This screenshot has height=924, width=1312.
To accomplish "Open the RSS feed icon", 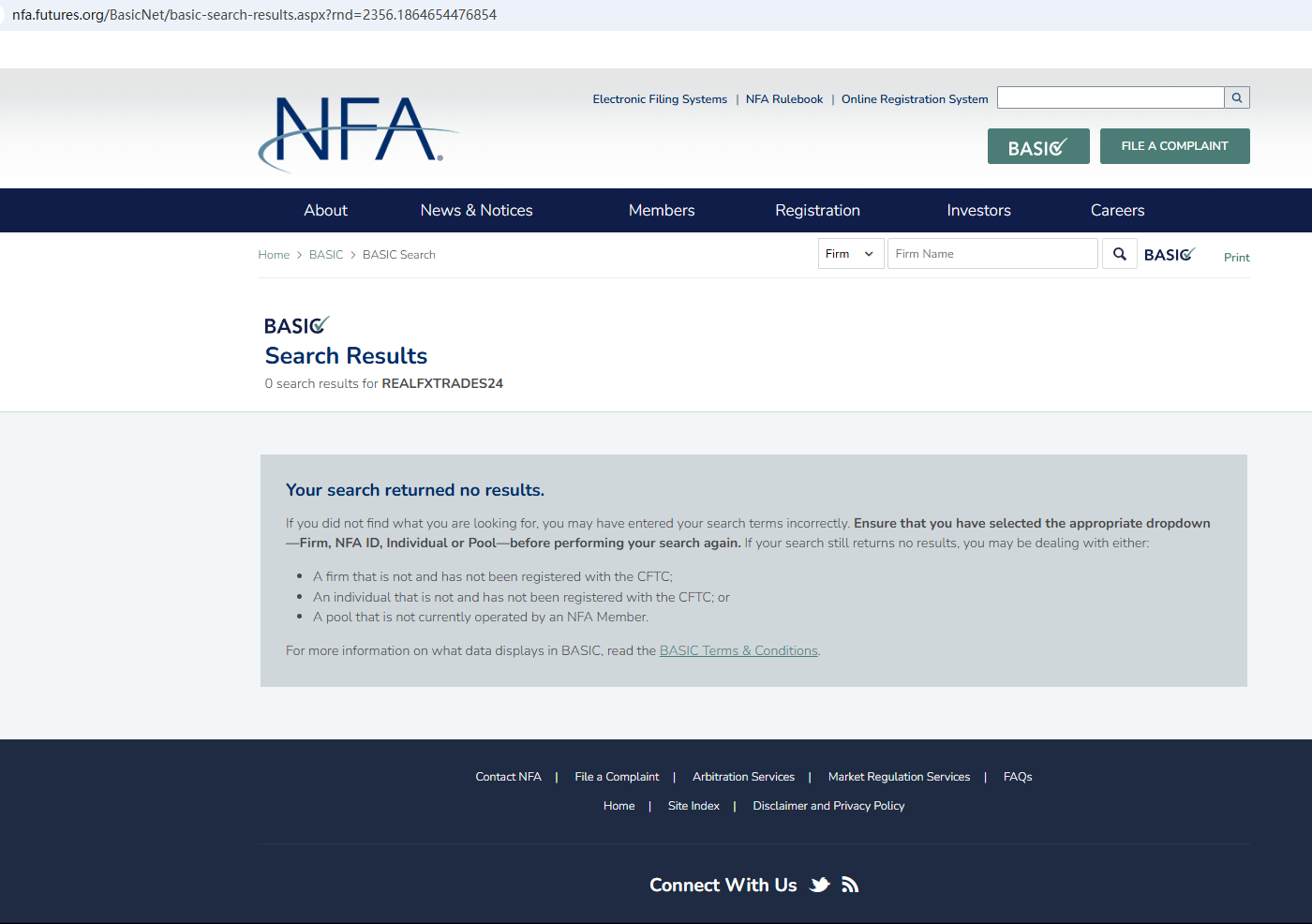I will pos(850,885).
